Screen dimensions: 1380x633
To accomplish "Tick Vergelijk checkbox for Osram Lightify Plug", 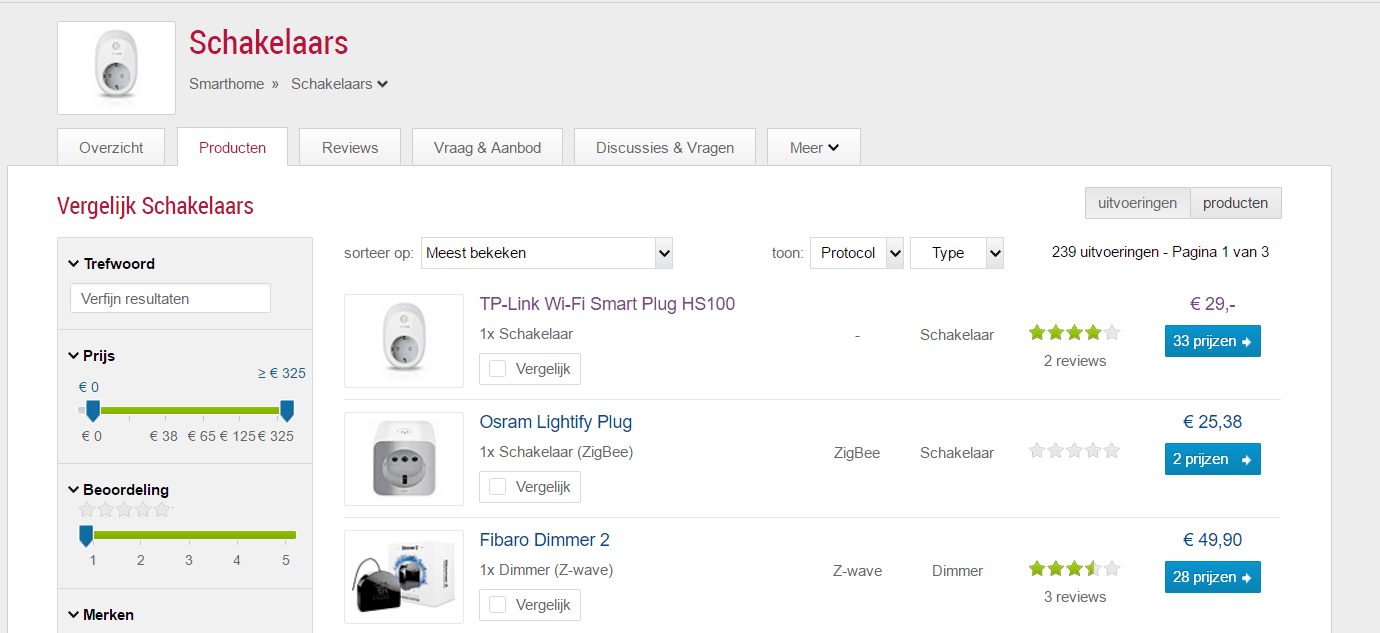I will [498, 487].
